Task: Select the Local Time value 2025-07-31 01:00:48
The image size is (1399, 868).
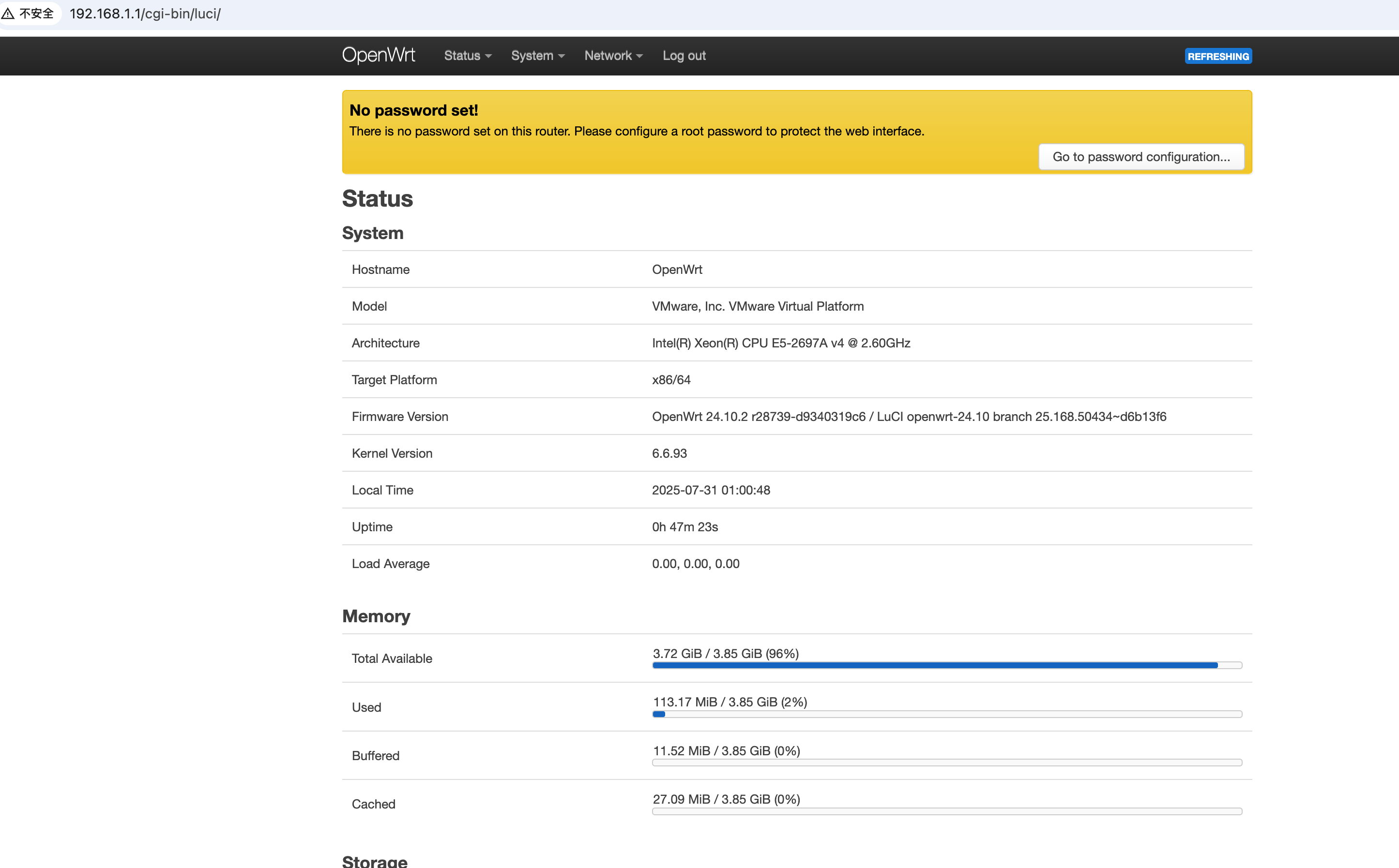Action: tap(711, 490)
